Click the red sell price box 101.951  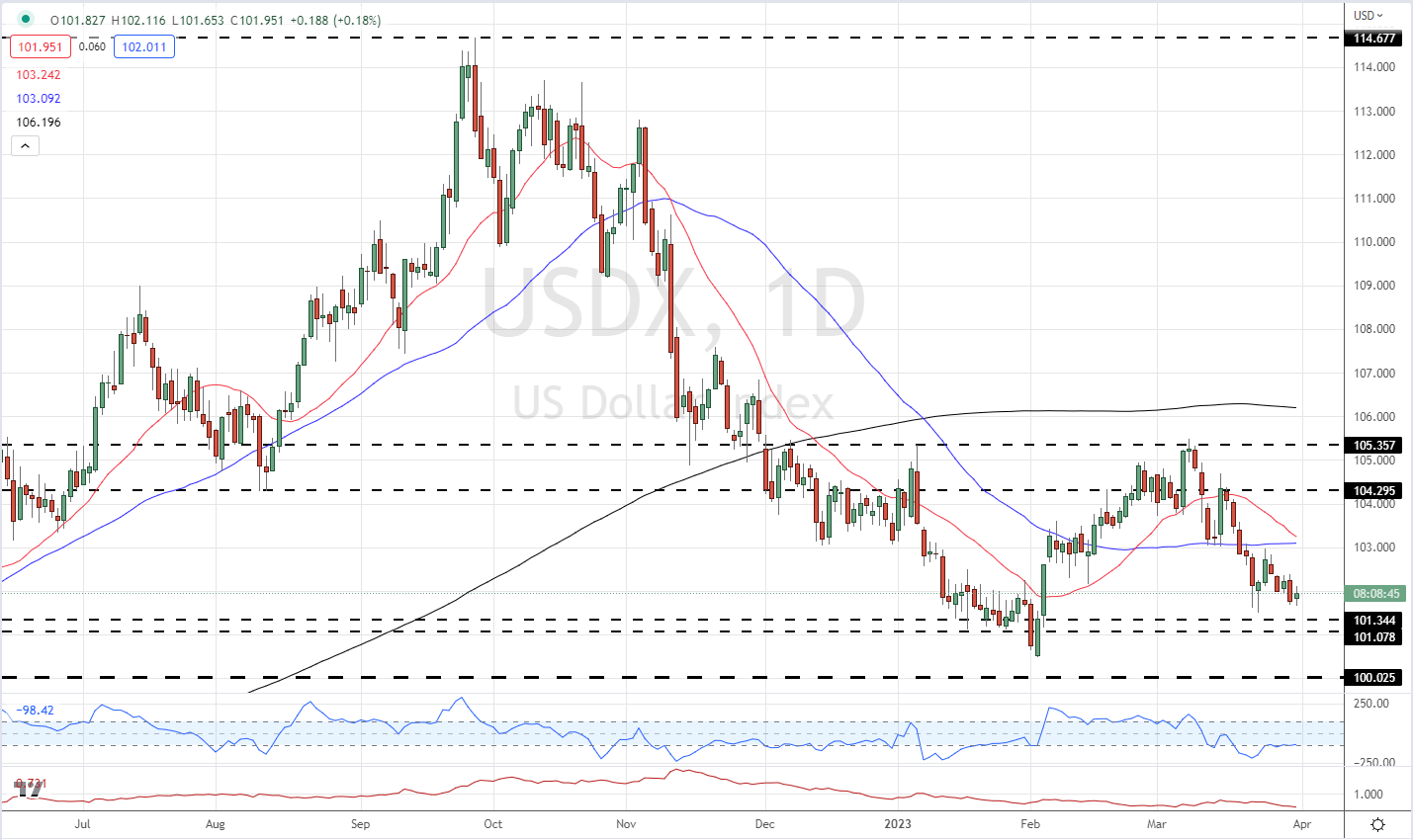[x=40, y=46]
